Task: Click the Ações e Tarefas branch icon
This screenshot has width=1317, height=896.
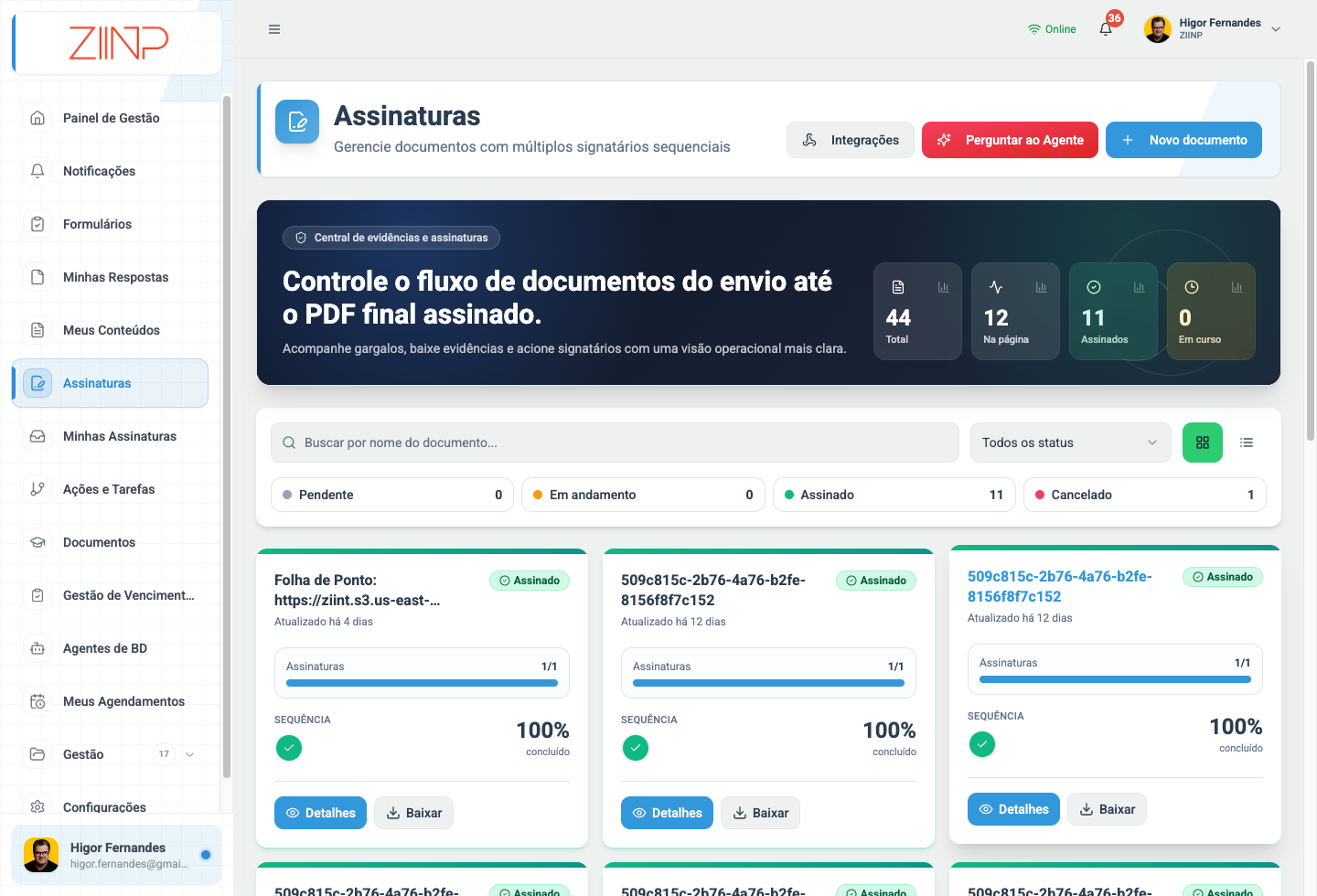Action: [37, 489]
